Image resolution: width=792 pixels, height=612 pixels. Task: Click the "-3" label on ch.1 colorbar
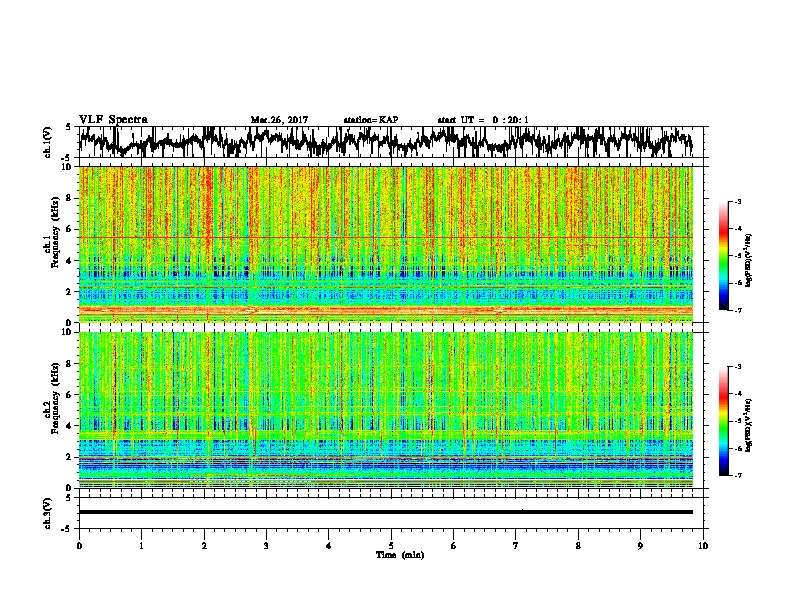click(x=738, y=202)
